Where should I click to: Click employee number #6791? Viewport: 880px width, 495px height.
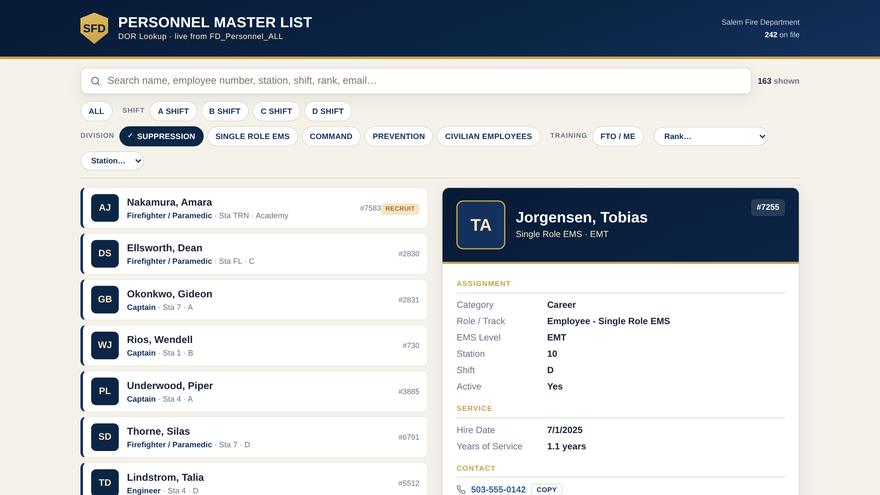pyautogui.click(x=409, y=437)
